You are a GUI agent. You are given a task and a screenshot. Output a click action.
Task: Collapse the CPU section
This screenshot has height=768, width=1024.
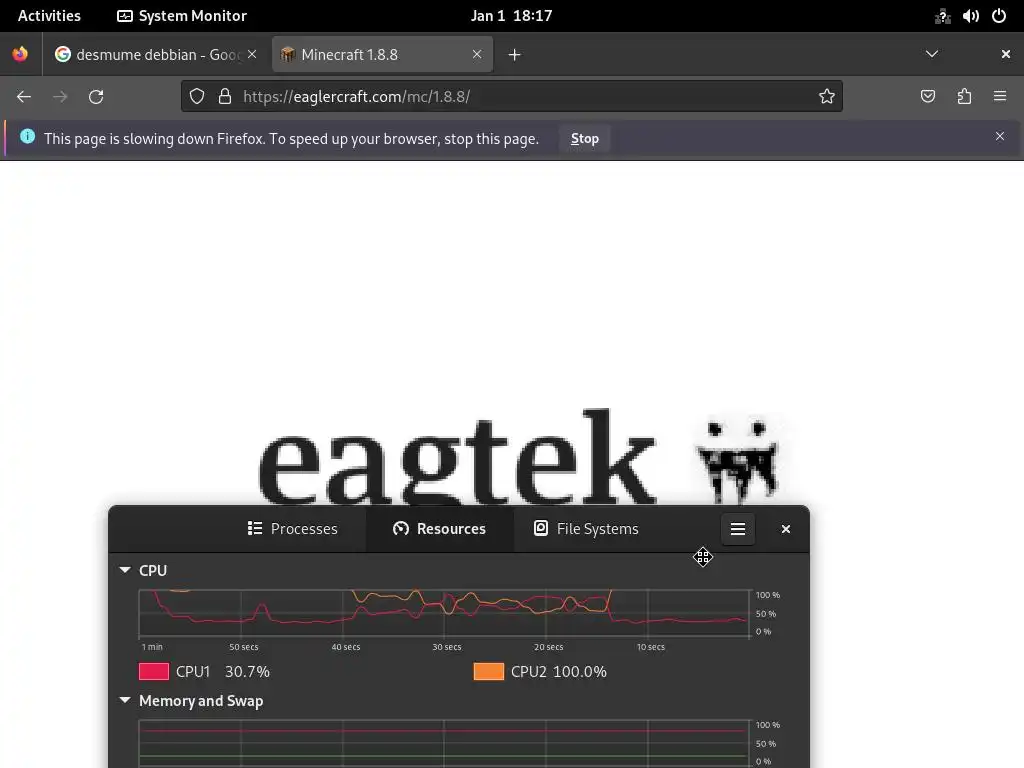point(125,570)
